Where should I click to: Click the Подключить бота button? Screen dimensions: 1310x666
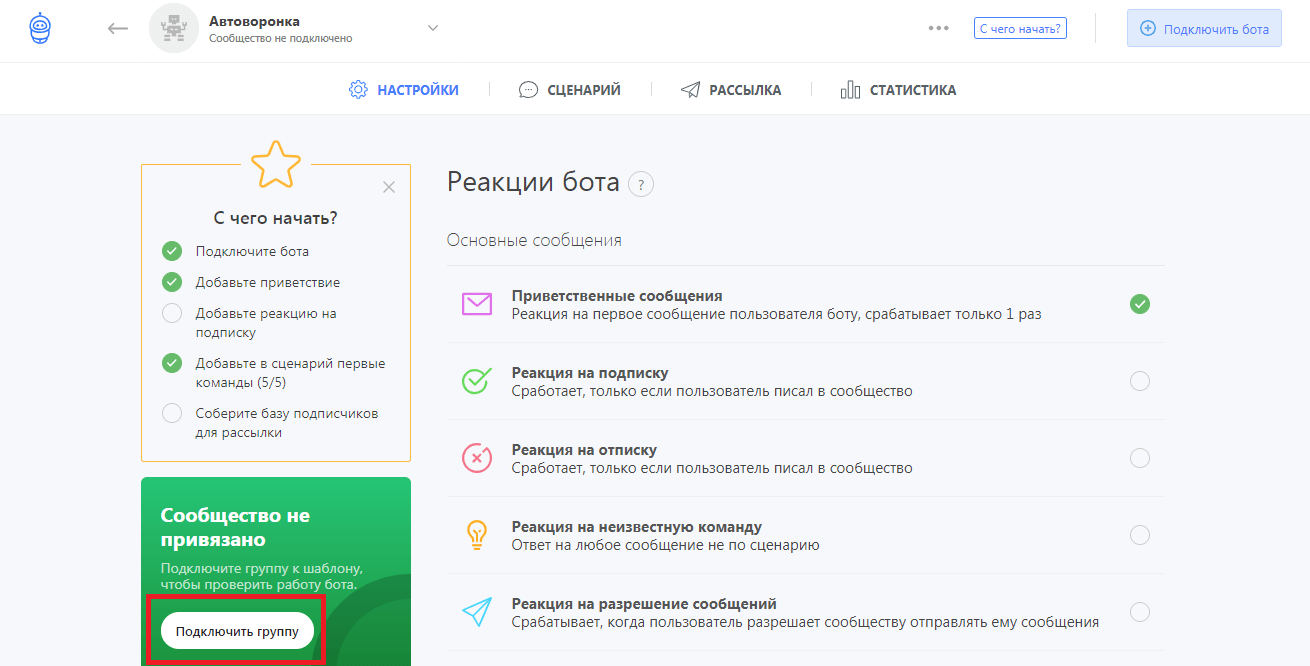tap(1203, 27)
